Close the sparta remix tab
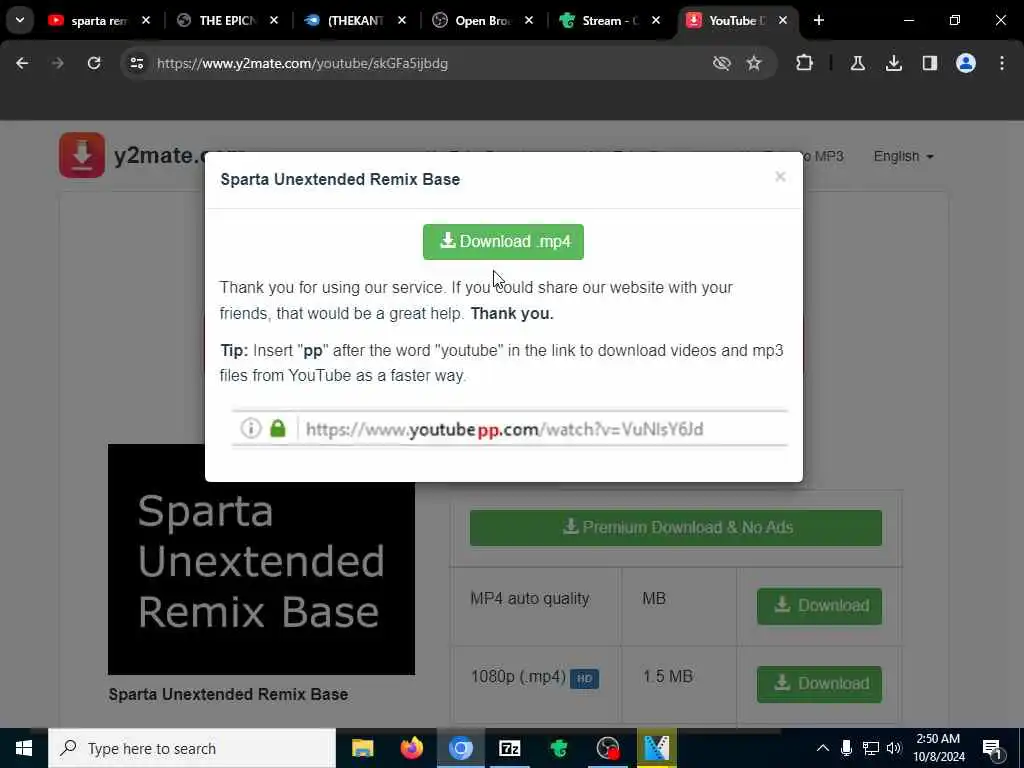The width and height of the screenshot is (1024, 768). tap(146, 21)
